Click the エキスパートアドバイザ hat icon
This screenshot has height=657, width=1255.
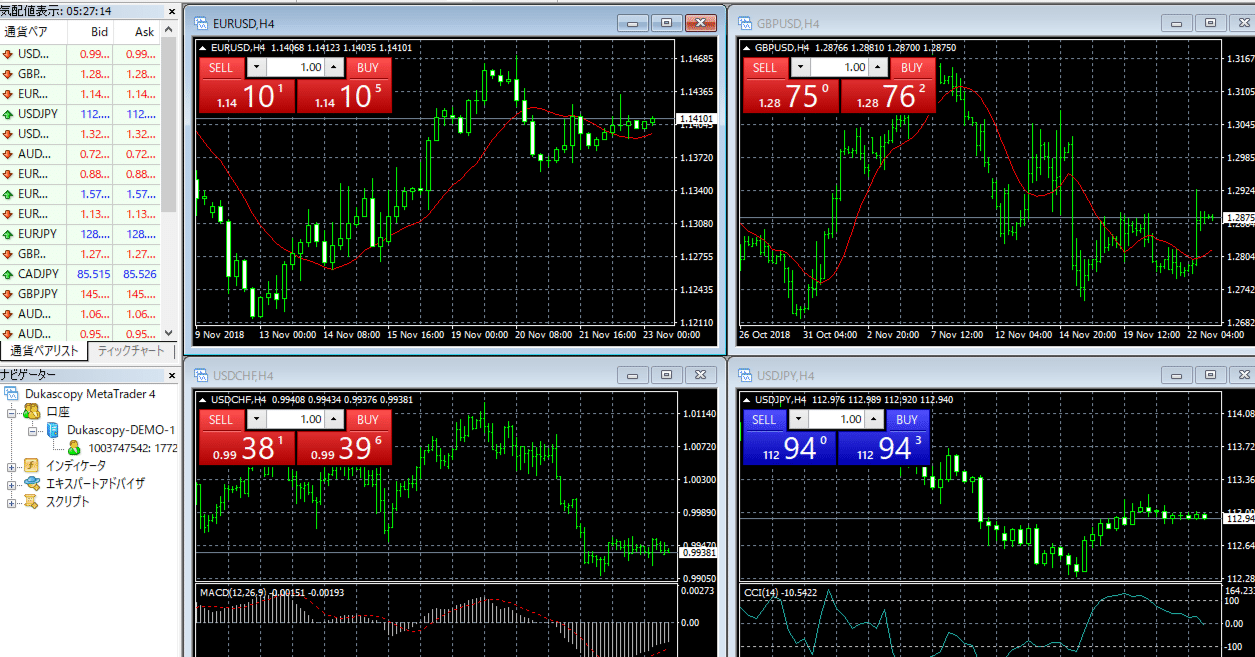click(x=31, y=484)
